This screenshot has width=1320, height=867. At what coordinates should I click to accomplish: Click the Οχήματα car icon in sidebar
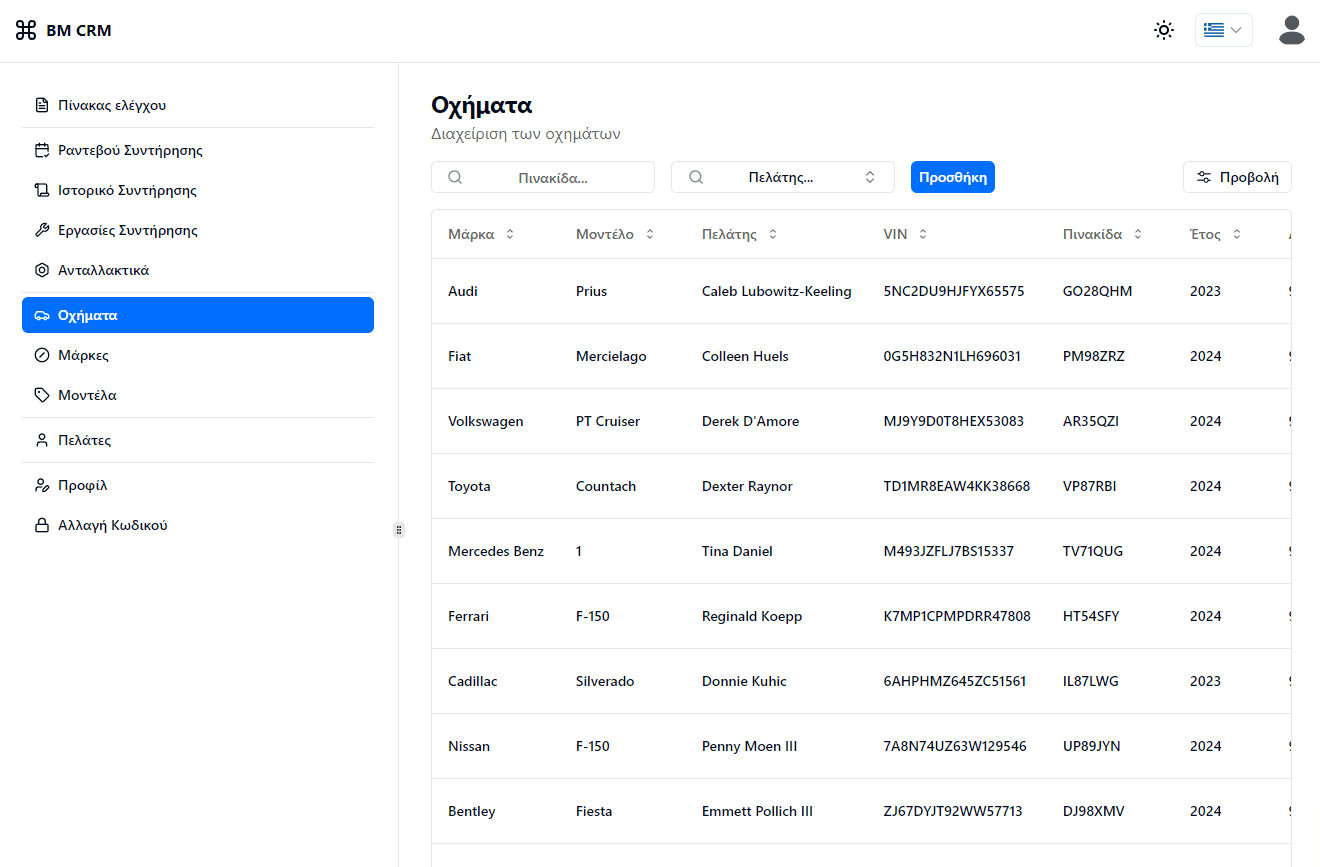pyautogui.click(x=42, y=315)
